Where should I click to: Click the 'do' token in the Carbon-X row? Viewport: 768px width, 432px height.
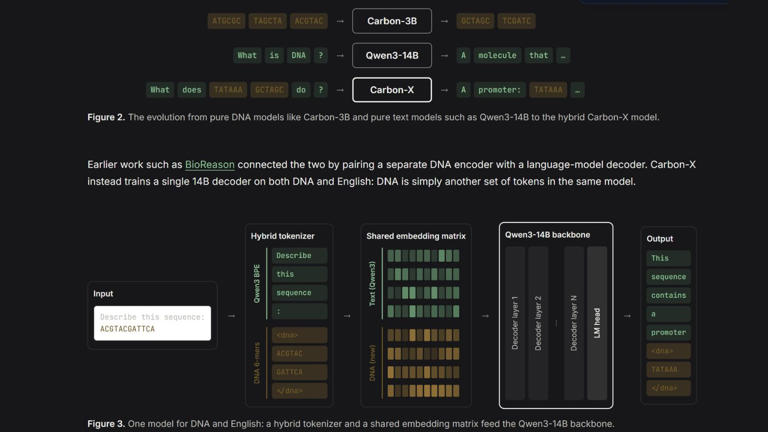pyautogui.click(x=301, y=90)
